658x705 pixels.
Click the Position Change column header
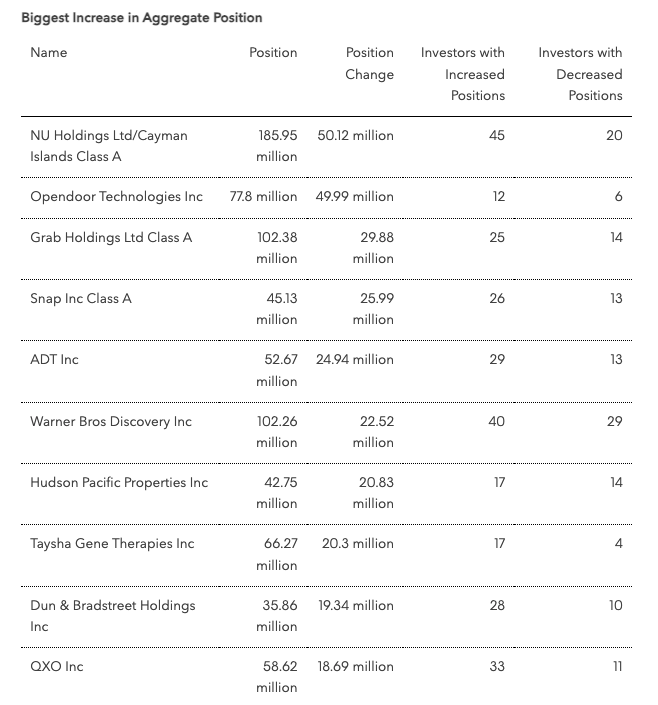[369, 63]
